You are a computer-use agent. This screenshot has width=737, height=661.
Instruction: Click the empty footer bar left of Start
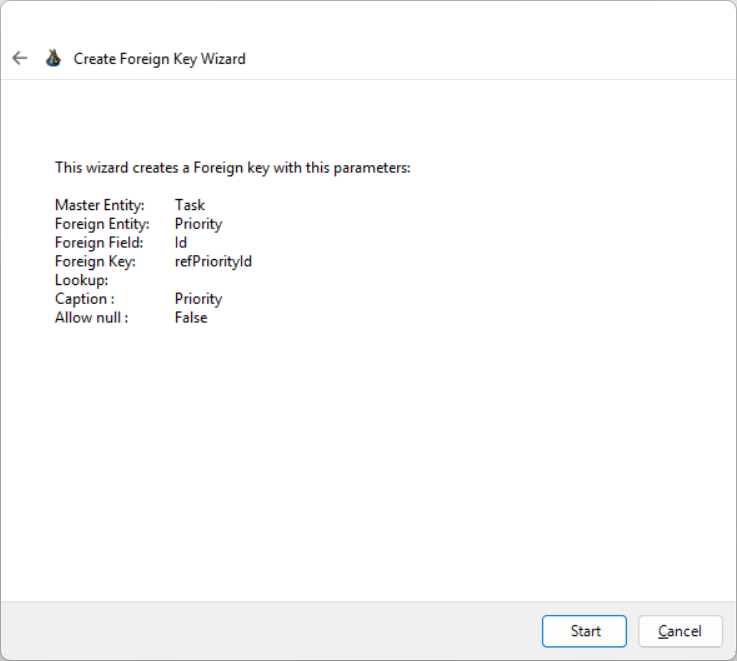click(270, 631)
